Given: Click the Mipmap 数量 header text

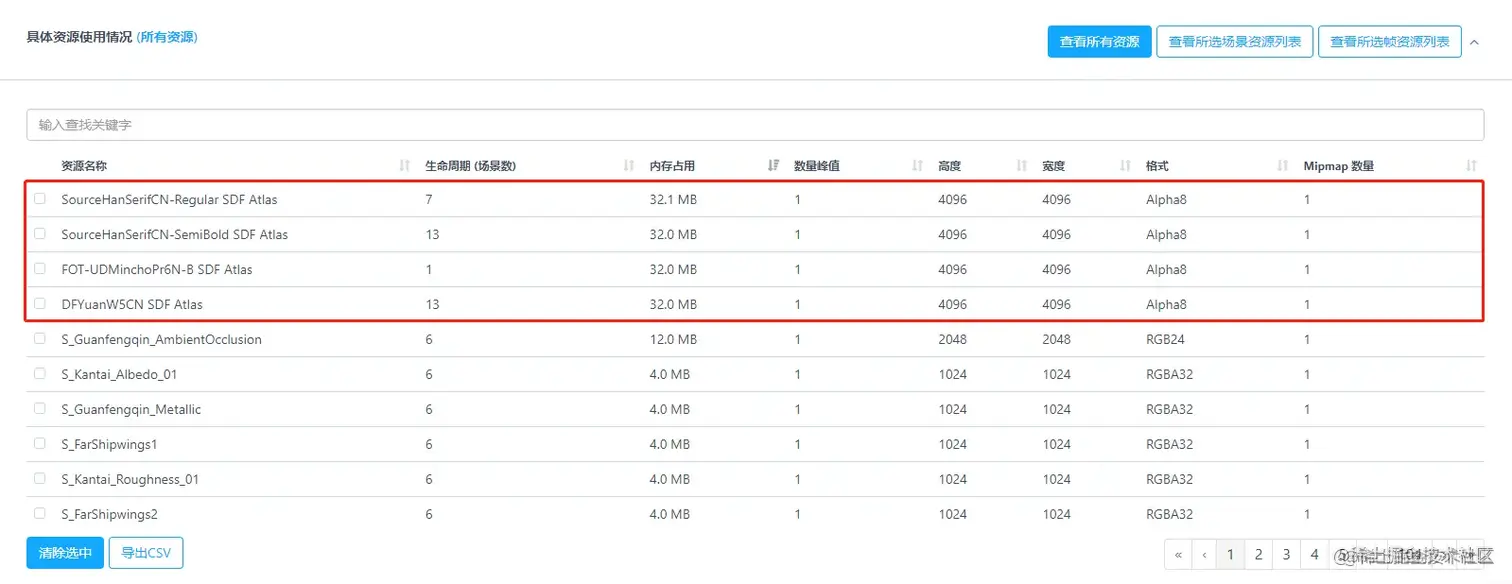Looking at the screenshot, I should point(1339,166).
